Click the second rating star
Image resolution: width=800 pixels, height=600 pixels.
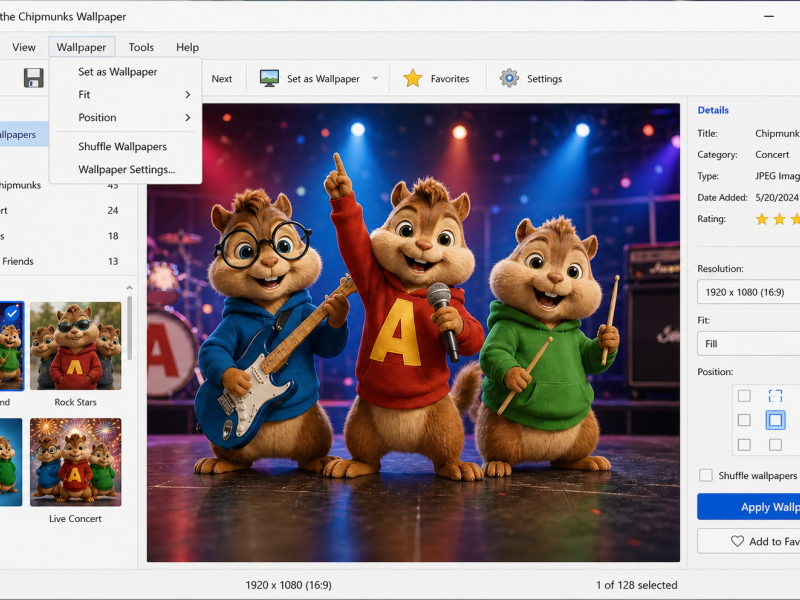779,219
